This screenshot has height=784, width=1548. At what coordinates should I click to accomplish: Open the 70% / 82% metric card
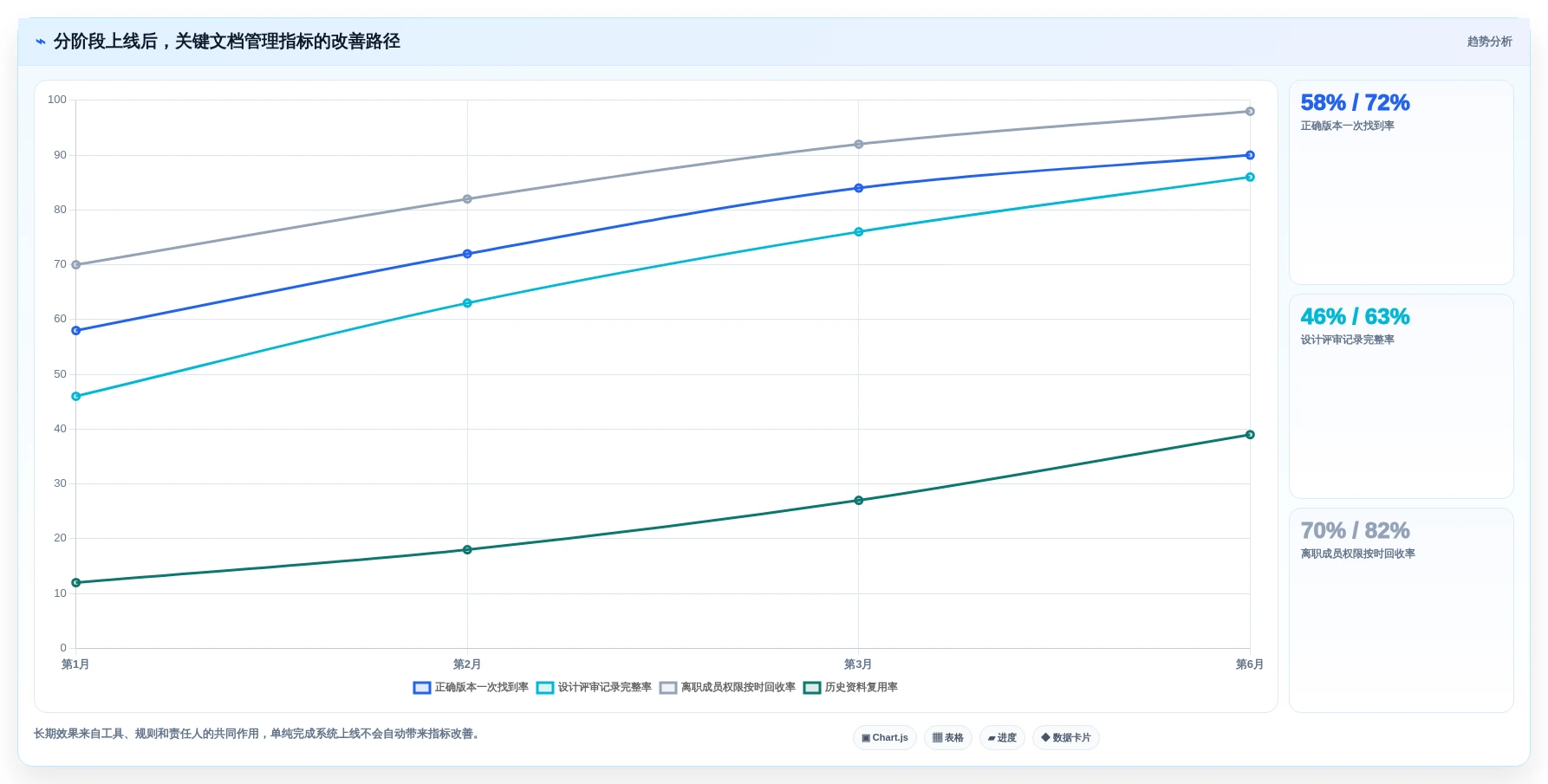[x=1401, y=611]
